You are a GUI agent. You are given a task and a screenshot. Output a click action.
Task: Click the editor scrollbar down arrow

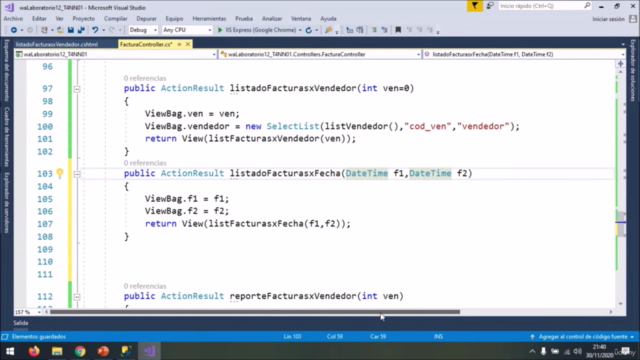tap(621, 304)
